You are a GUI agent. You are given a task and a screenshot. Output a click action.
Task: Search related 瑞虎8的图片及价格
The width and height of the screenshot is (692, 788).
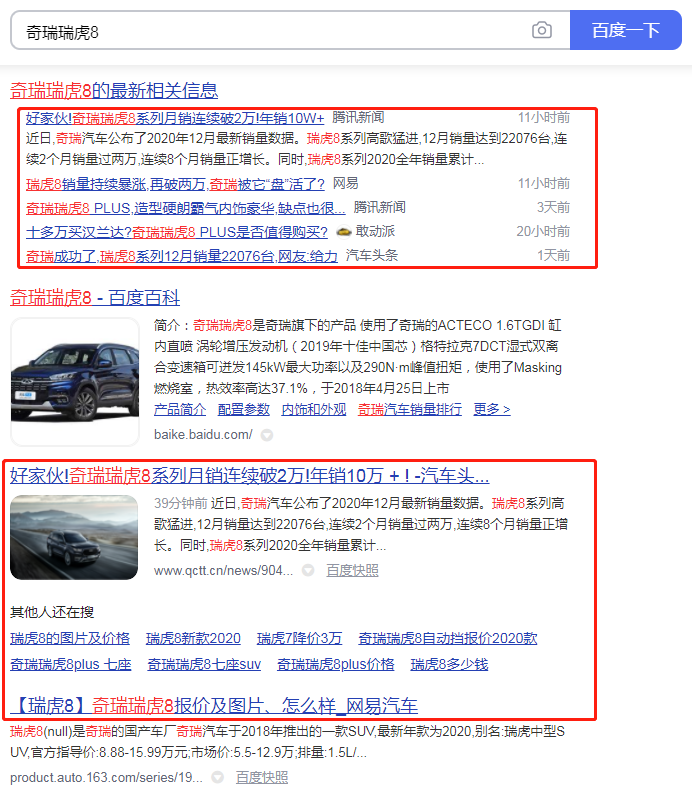point(70,638)
